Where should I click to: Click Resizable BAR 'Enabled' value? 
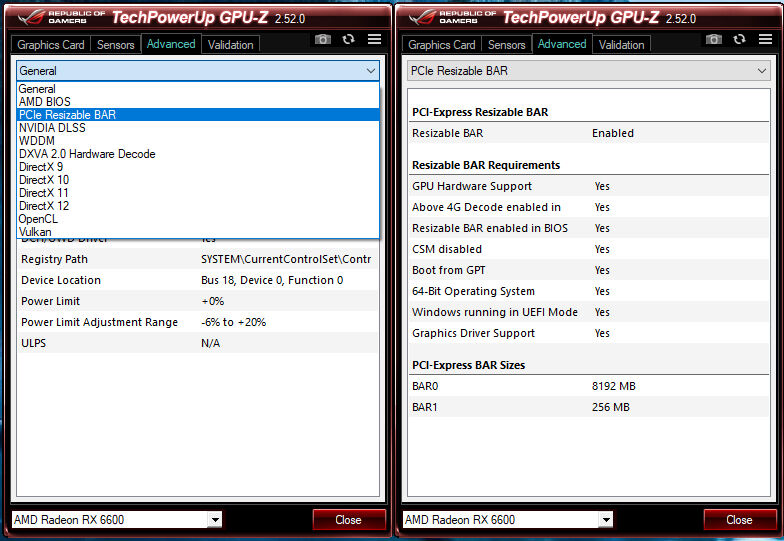pos(612,133)
